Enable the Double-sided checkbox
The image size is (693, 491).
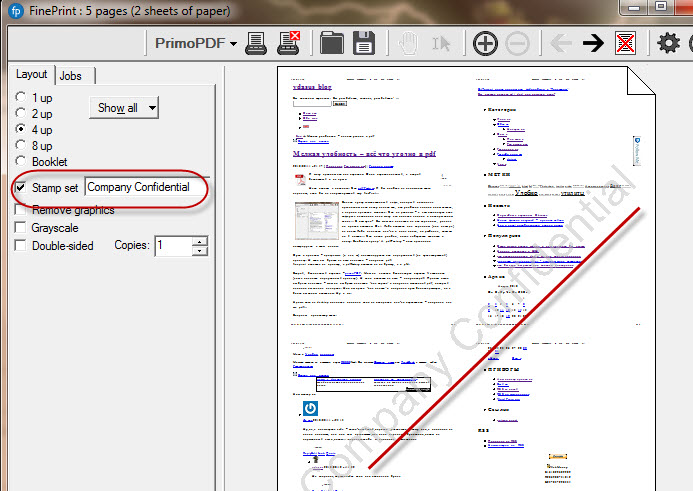21,246
